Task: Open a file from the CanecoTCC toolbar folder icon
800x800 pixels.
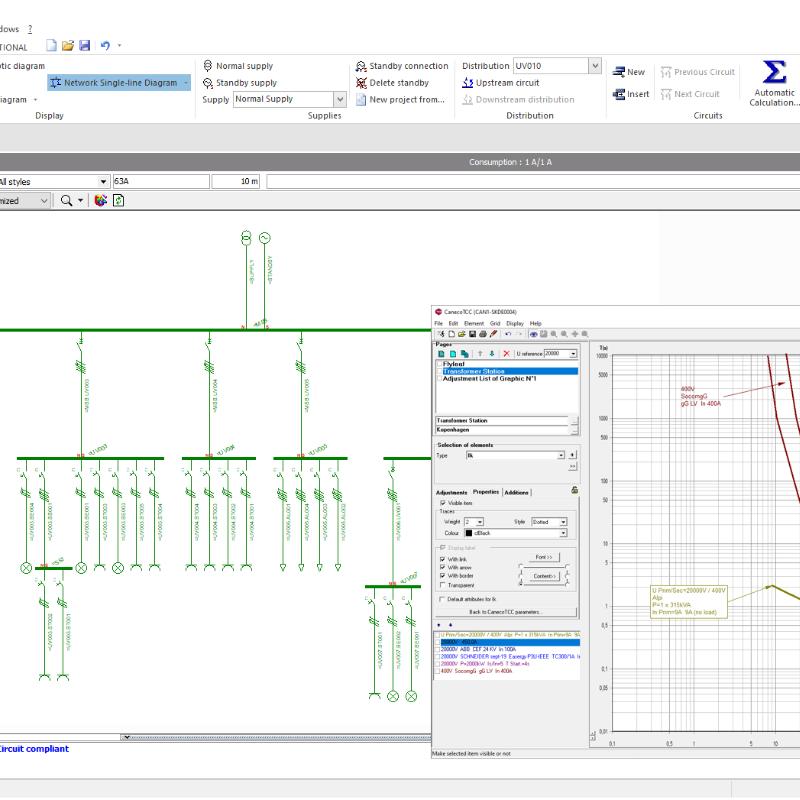Action: click(462, 334)
